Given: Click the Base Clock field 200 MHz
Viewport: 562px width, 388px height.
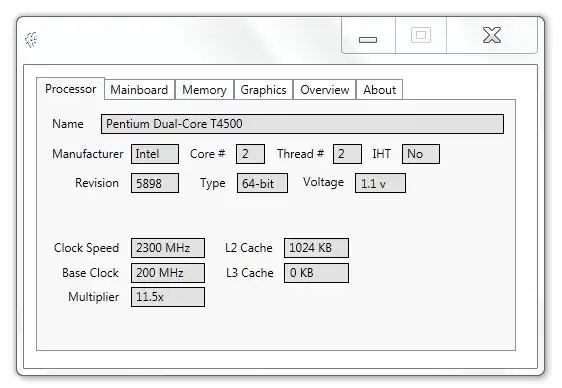Looking at the screenshot, I should coord(168,273).
